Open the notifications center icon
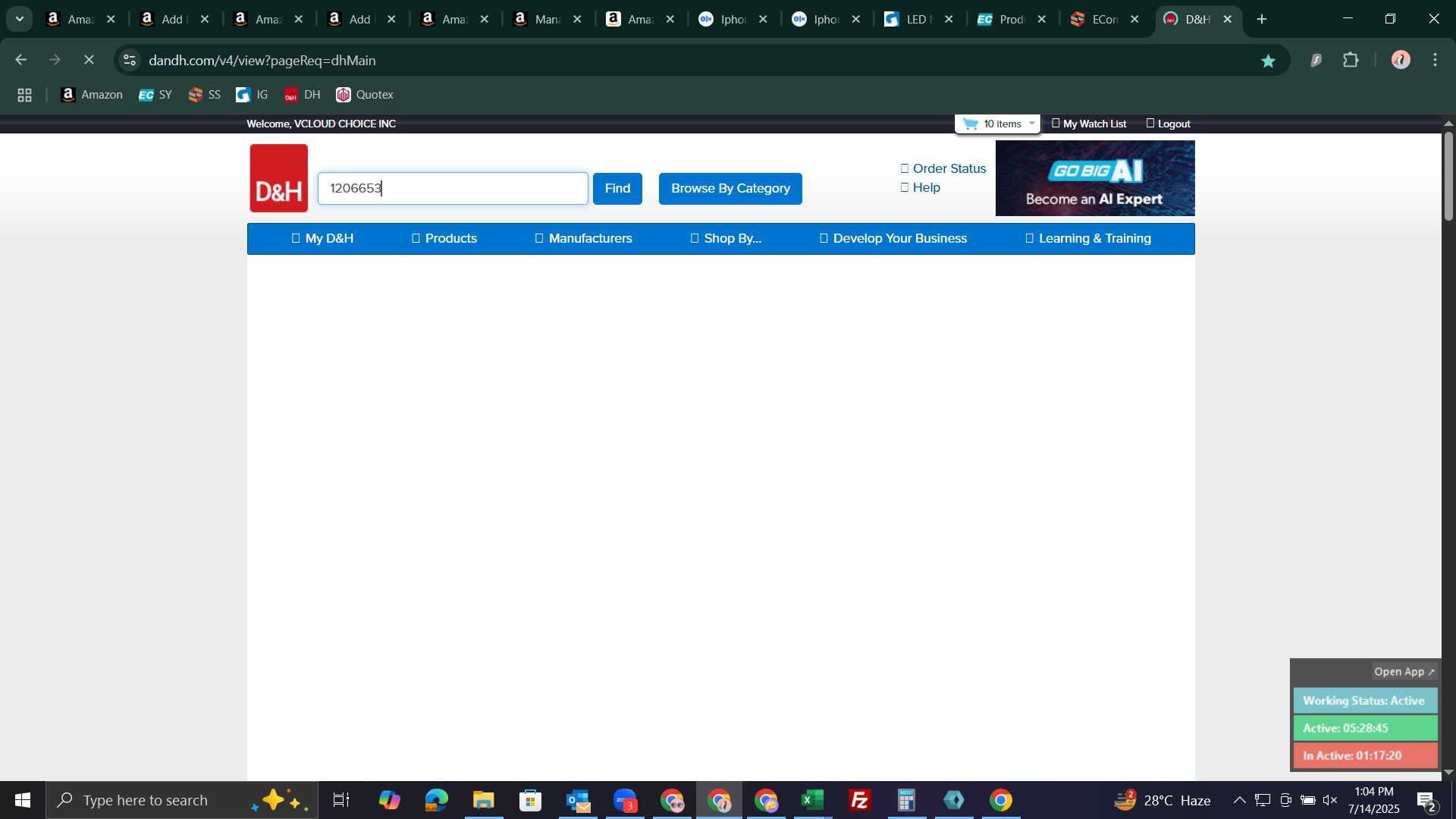The width and height of the screenshot is (1456, 819). pyautogui.click(x=1426, y=800)
